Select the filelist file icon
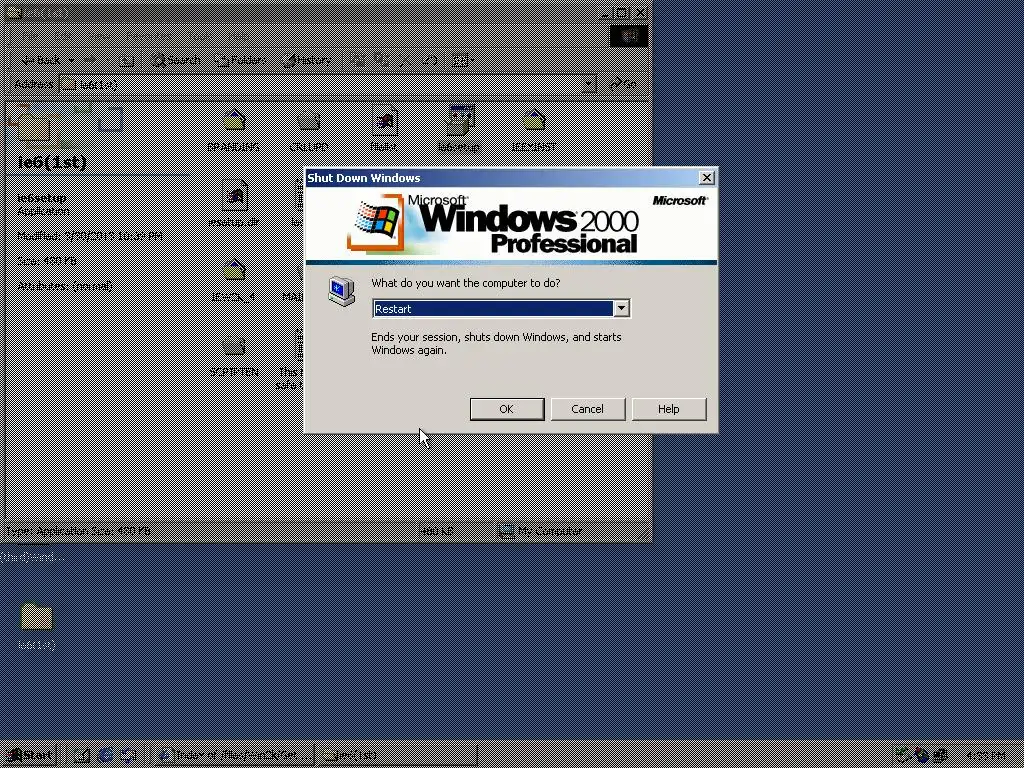Viewport: 1024px width, 768px height. (384, 128)
